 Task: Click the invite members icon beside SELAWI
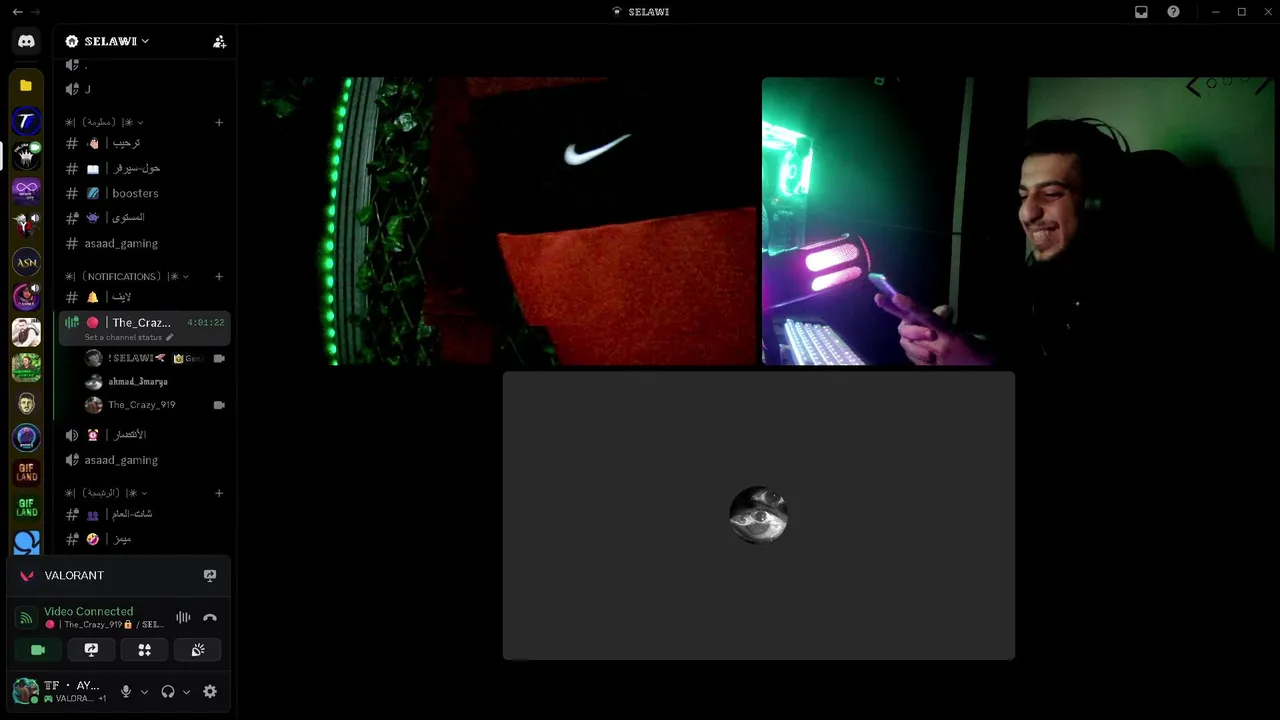219,41
